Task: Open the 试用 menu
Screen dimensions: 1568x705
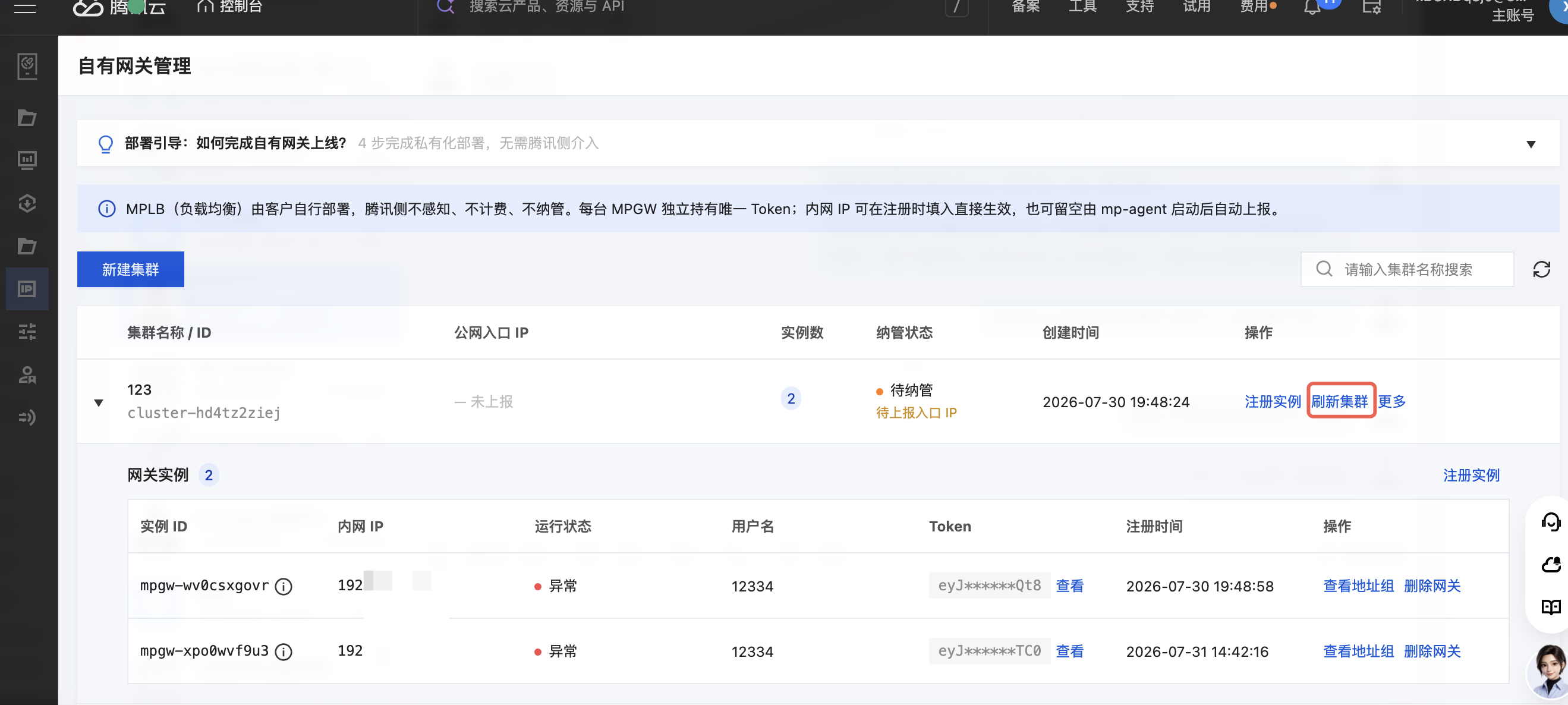Action: pos(1197,6)
